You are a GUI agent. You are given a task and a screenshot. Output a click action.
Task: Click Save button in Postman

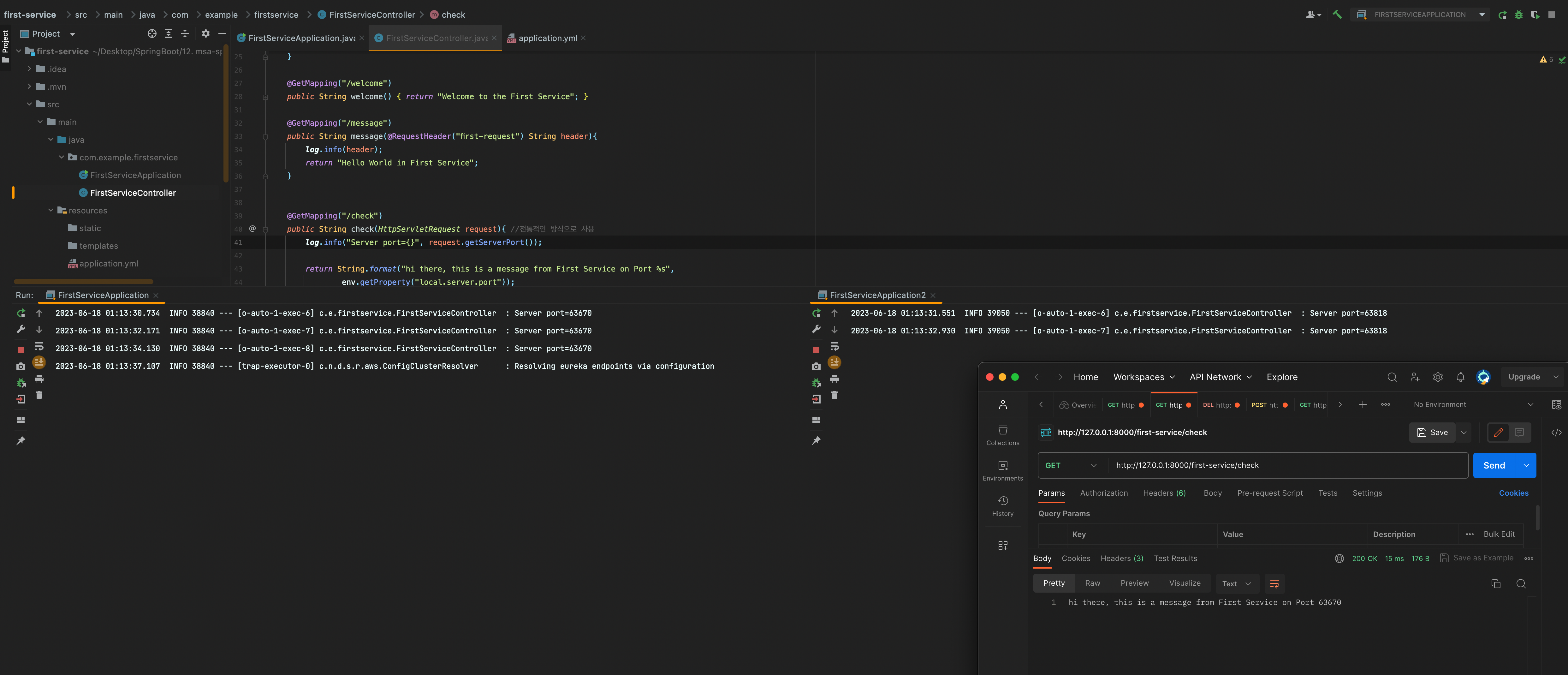(x=1432, y=432)
